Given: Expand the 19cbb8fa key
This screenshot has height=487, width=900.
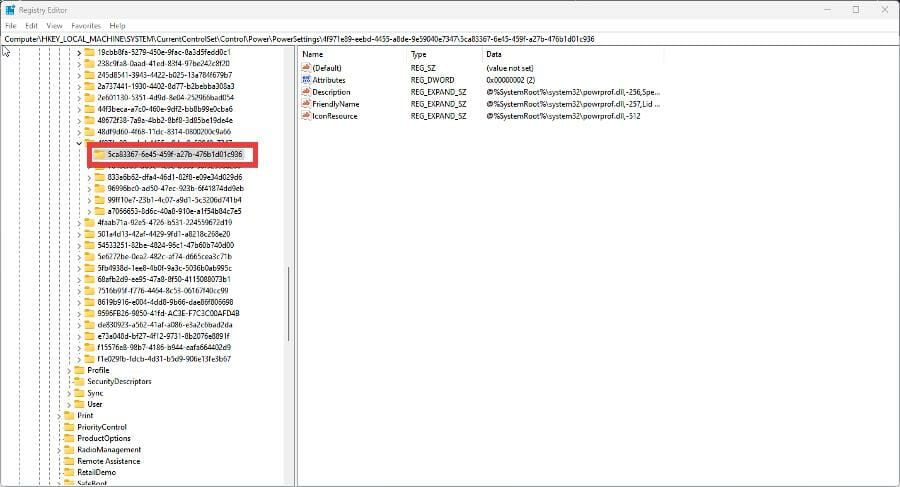Looking at the screenshot, I should tap(79, 52).
